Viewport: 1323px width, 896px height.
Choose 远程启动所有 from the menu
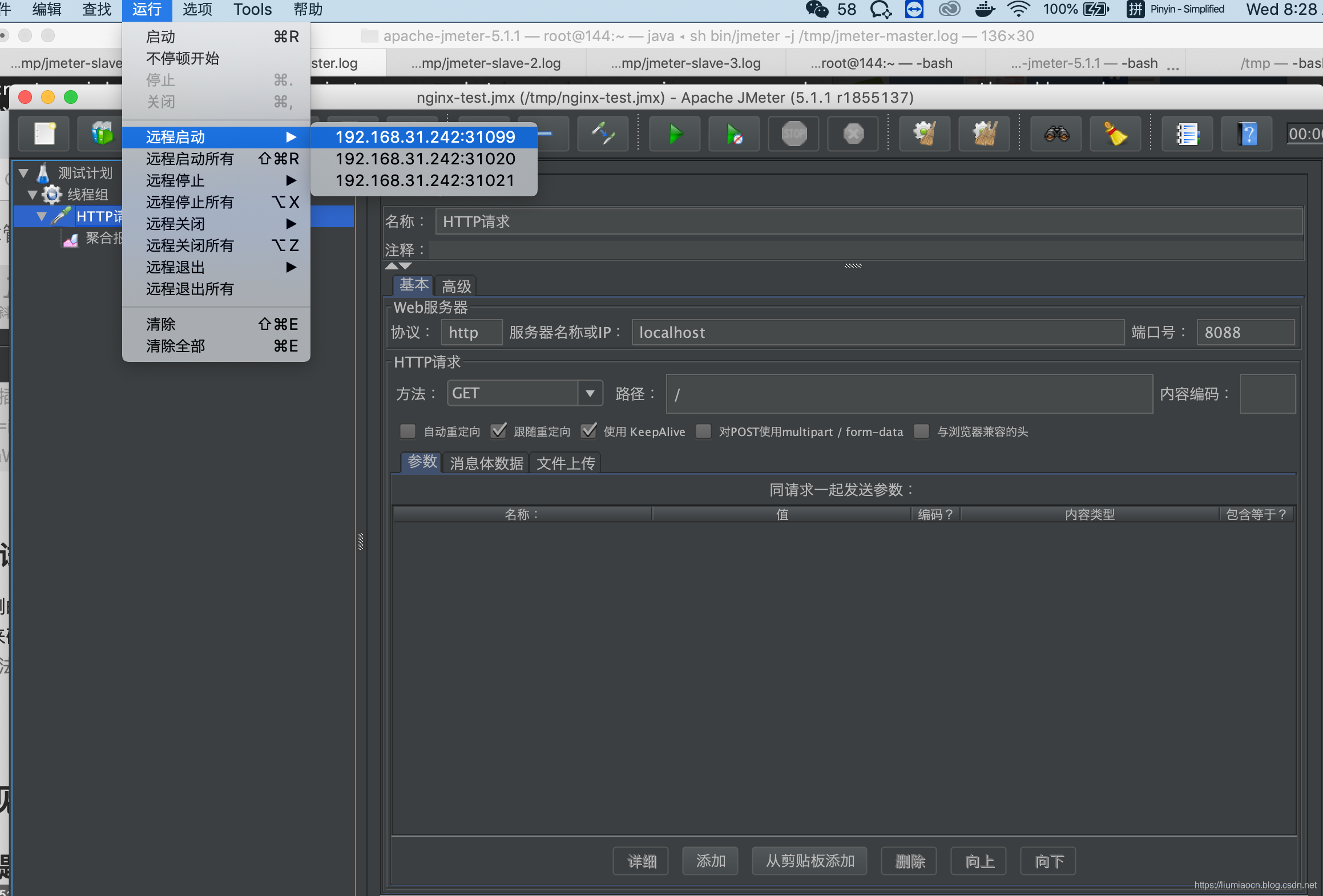216,159
